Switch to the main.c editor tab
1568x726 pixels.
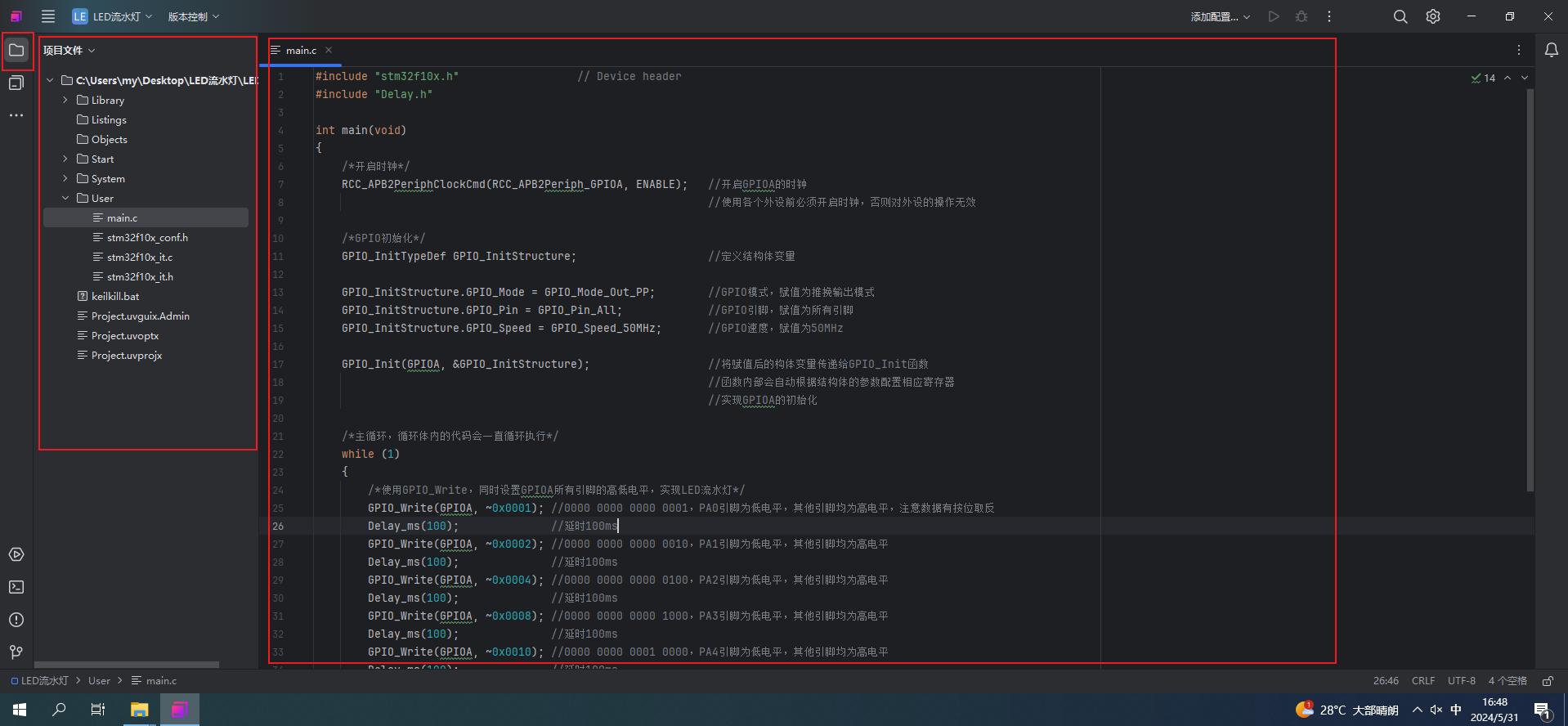[x=301, y=51]
